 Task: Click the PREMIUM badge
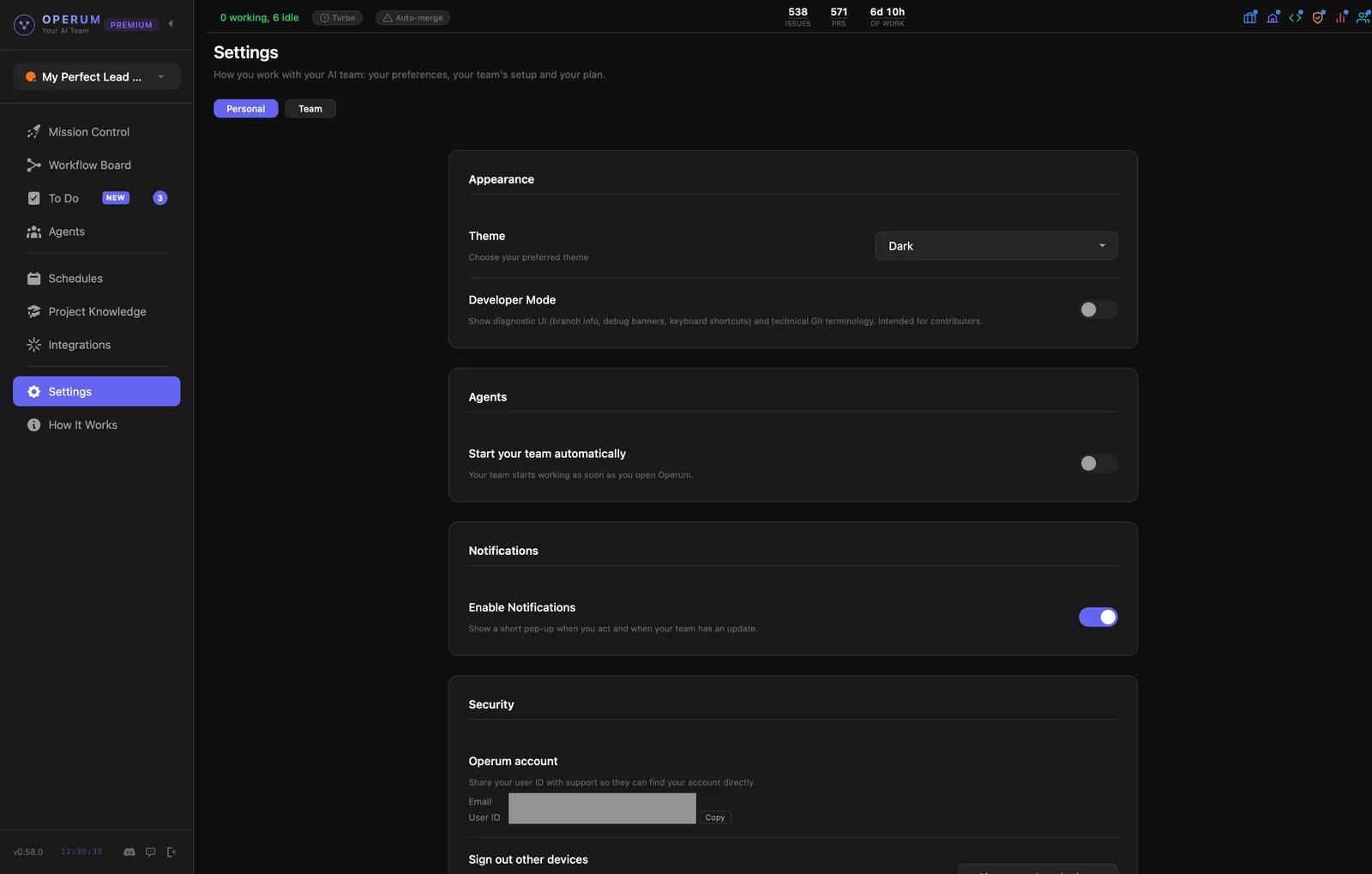(x=131, y=25)
